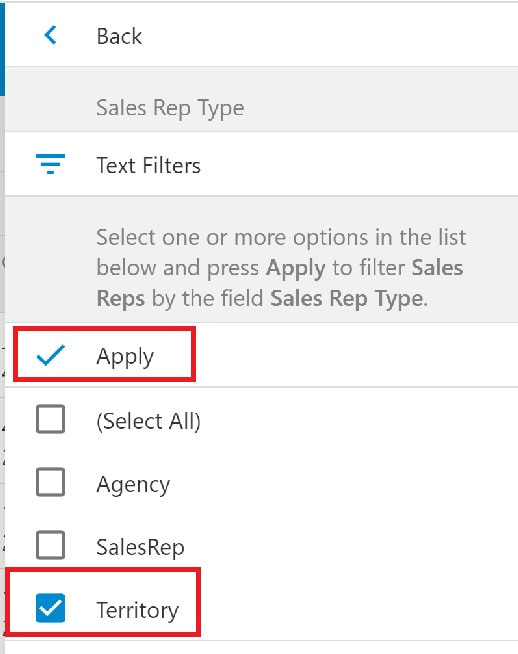This screenshot has width=518, height=654.
Task: Tick the (Select All) checkbox
Action: (50, 419)
